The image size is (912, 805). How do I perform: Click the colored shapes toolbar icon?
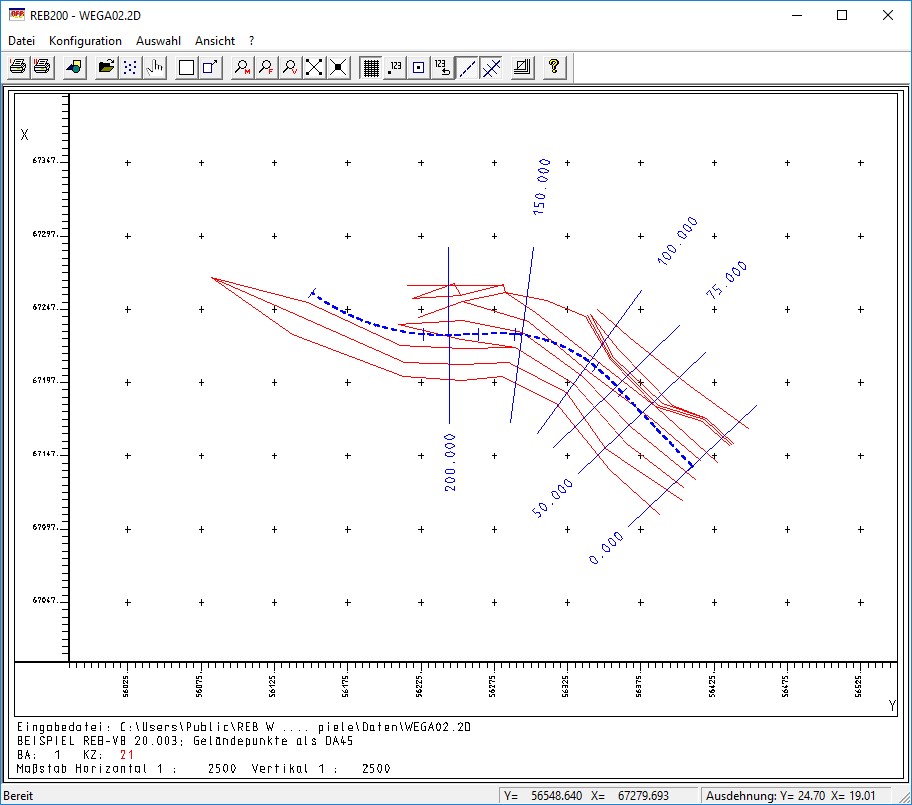74,67
